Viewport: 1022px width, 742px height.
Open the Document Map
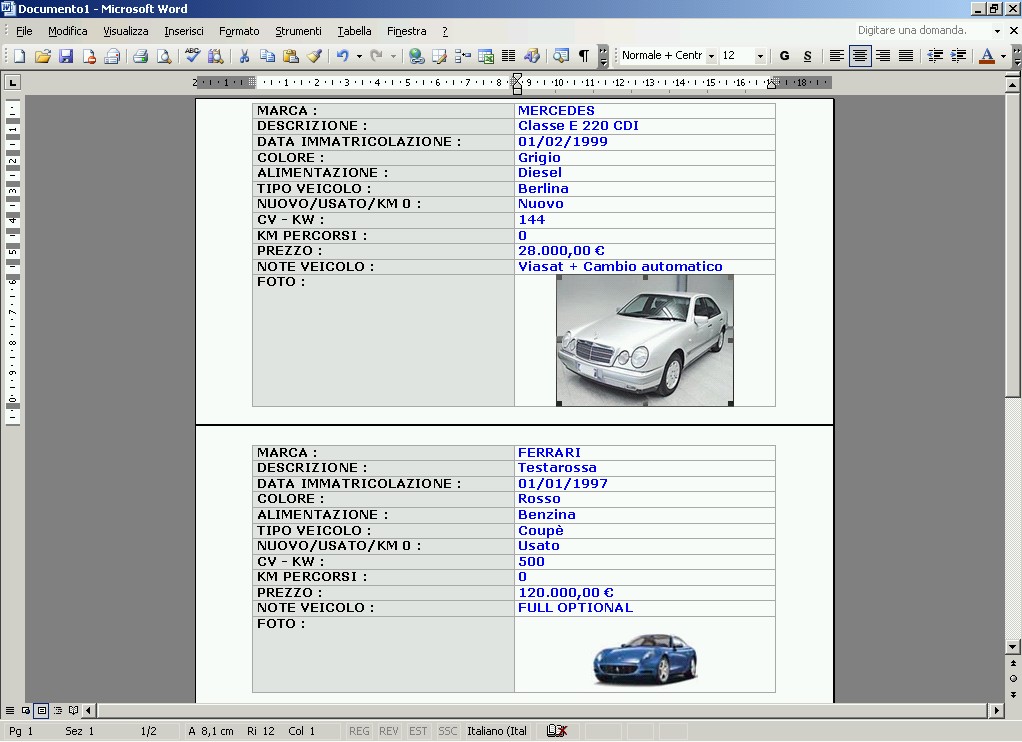[x=561, y=56]
